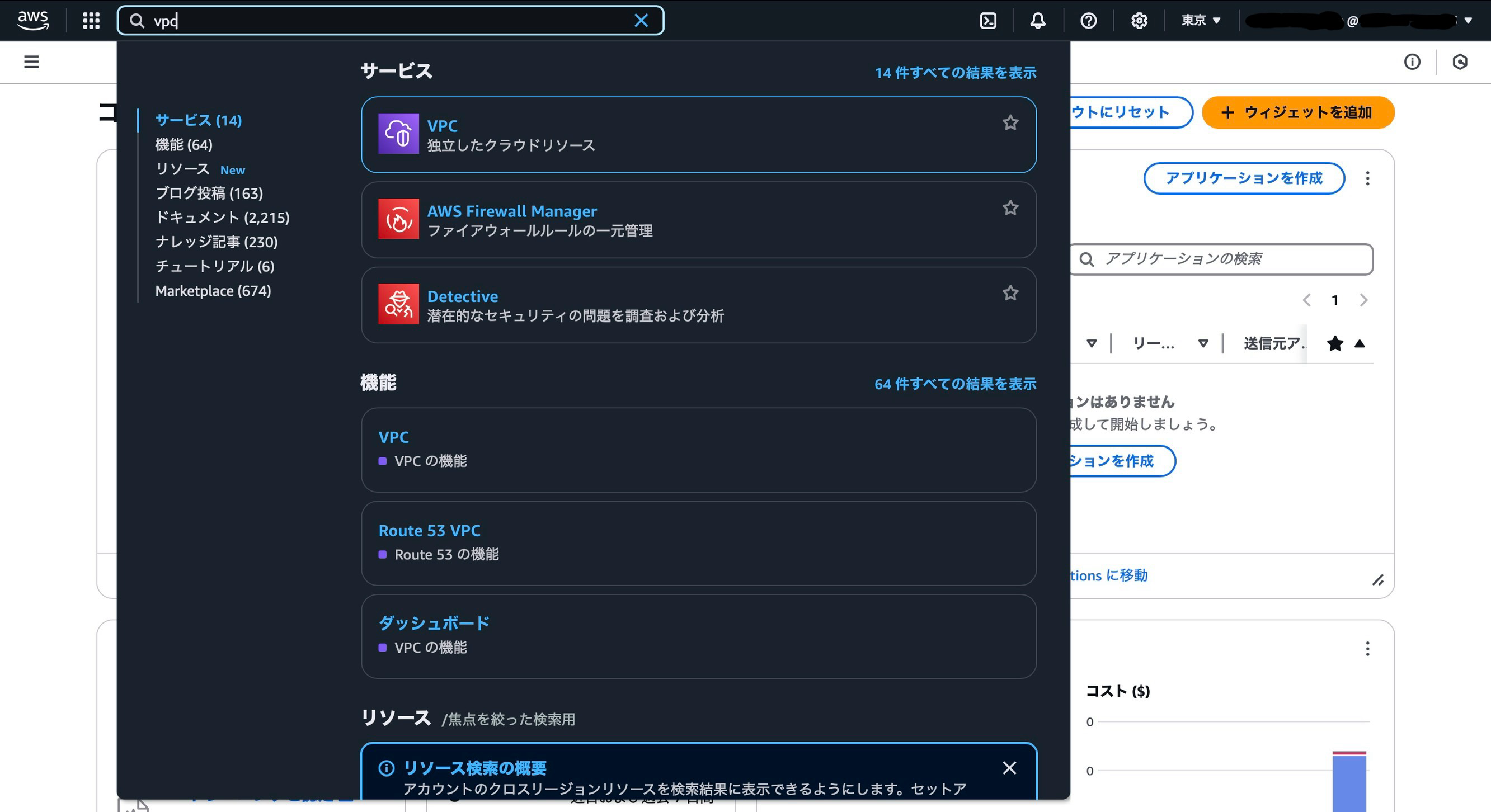1491x812 pixels.
Task: Open the hamburger side navigation menu
Action: click(x=31, y=62)
